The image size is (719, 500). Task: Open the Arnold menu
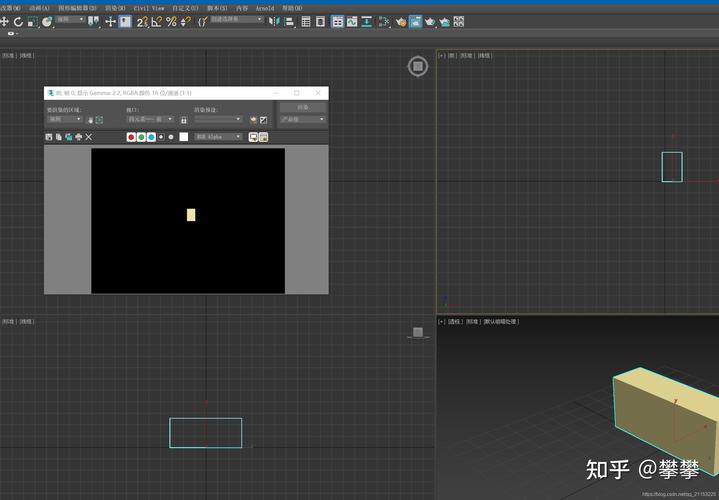click(264, 7)
